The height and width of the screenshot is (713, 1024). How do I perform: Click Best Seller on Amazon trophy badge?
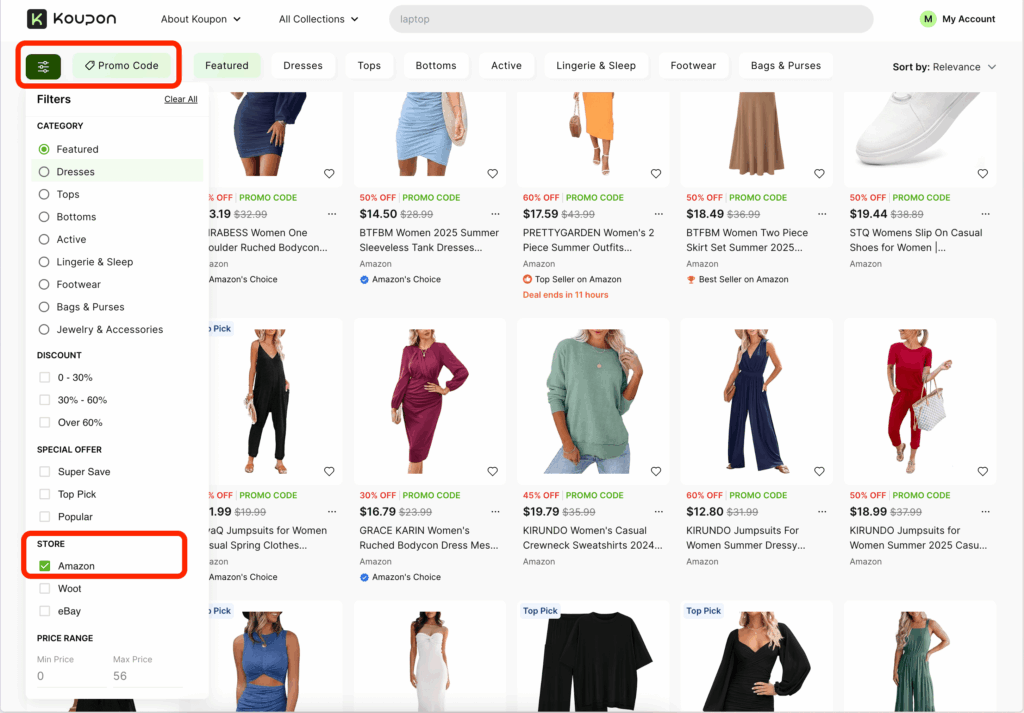point(737,279)
